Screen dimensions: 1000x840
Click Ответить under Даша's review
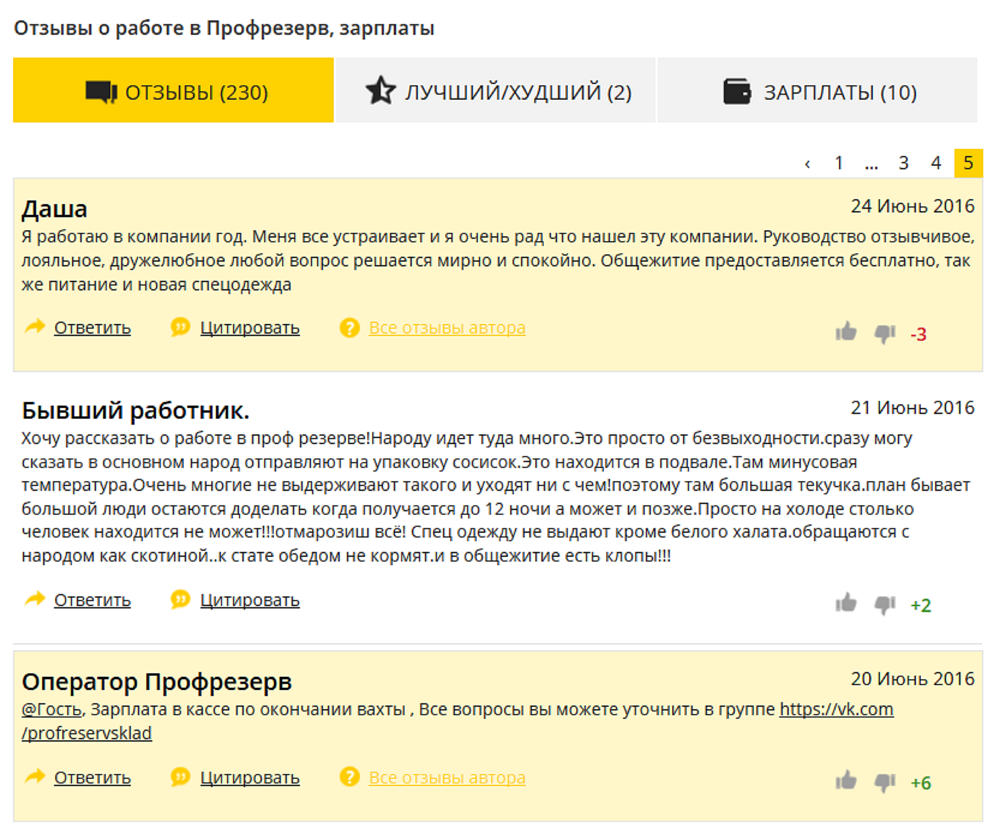click(x=92, y=328)
